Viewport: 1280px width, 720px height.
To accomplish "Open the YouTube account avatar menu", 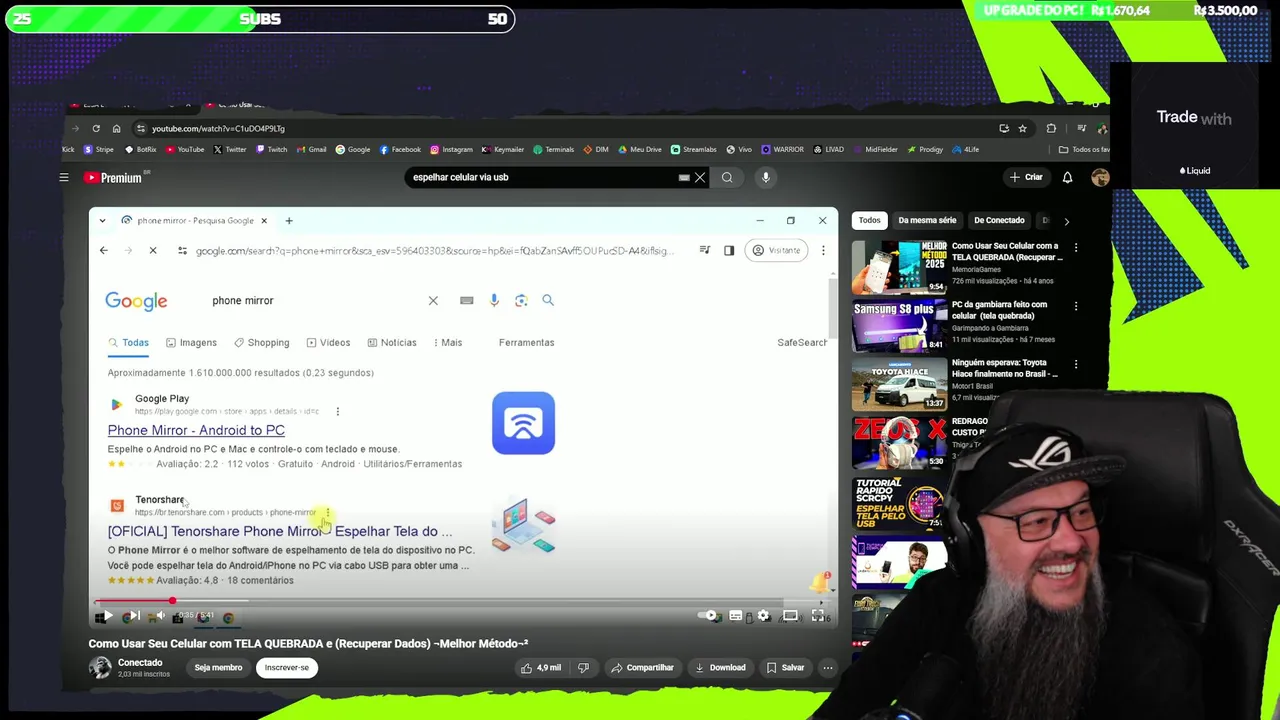I will [x=1100, y=177].
